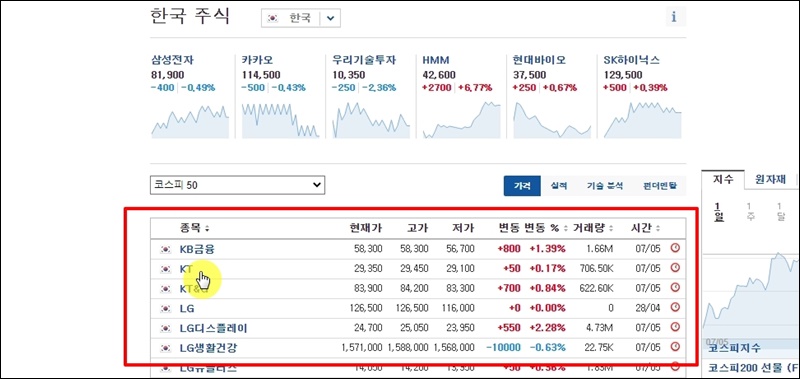
Task: Open the SK하이닉스 stock link
Action: pyautogui.click(x=632, y=60)
